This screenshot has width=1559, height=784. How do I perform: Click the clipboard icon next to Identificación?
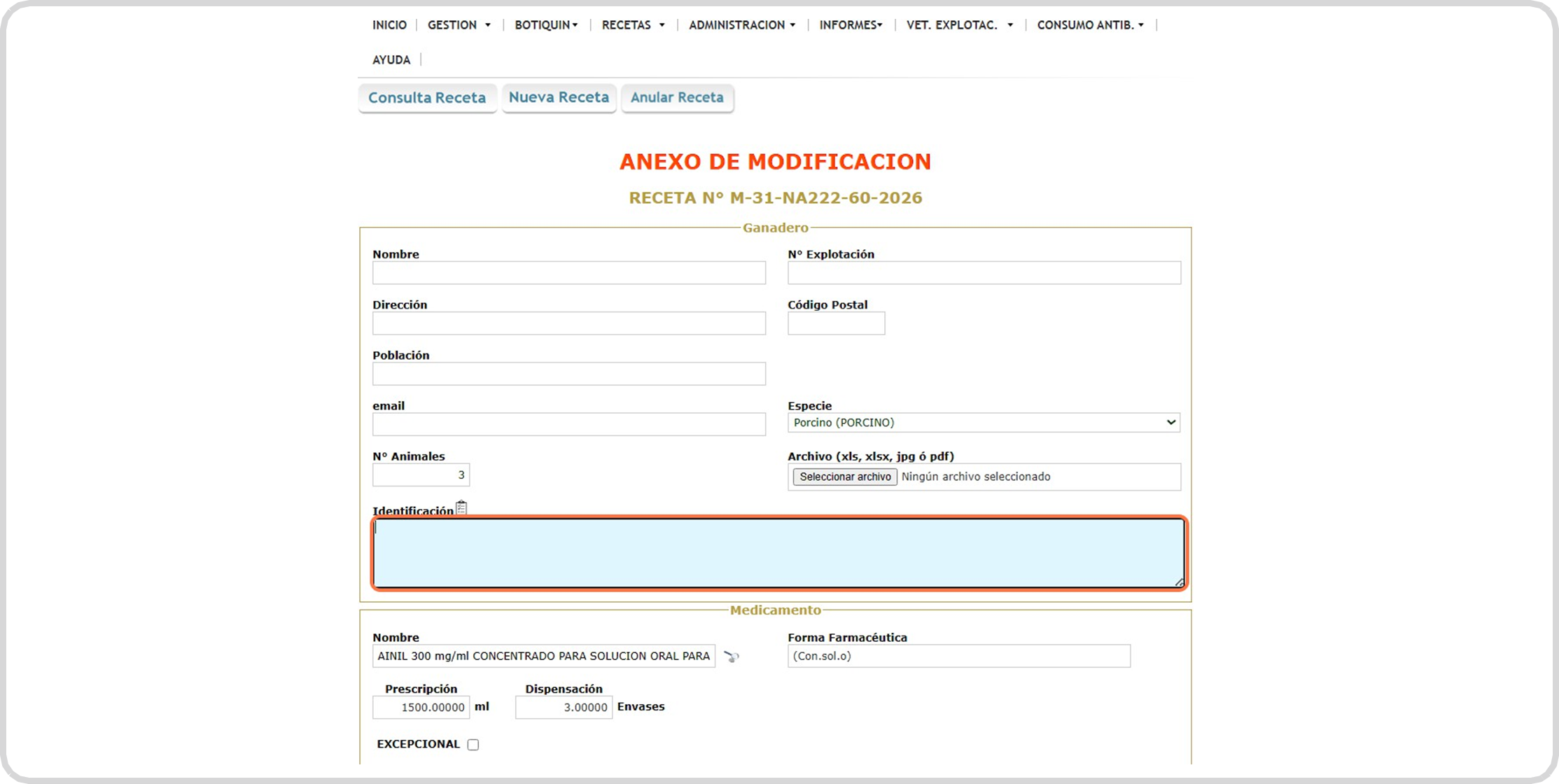tap(461, 507)
